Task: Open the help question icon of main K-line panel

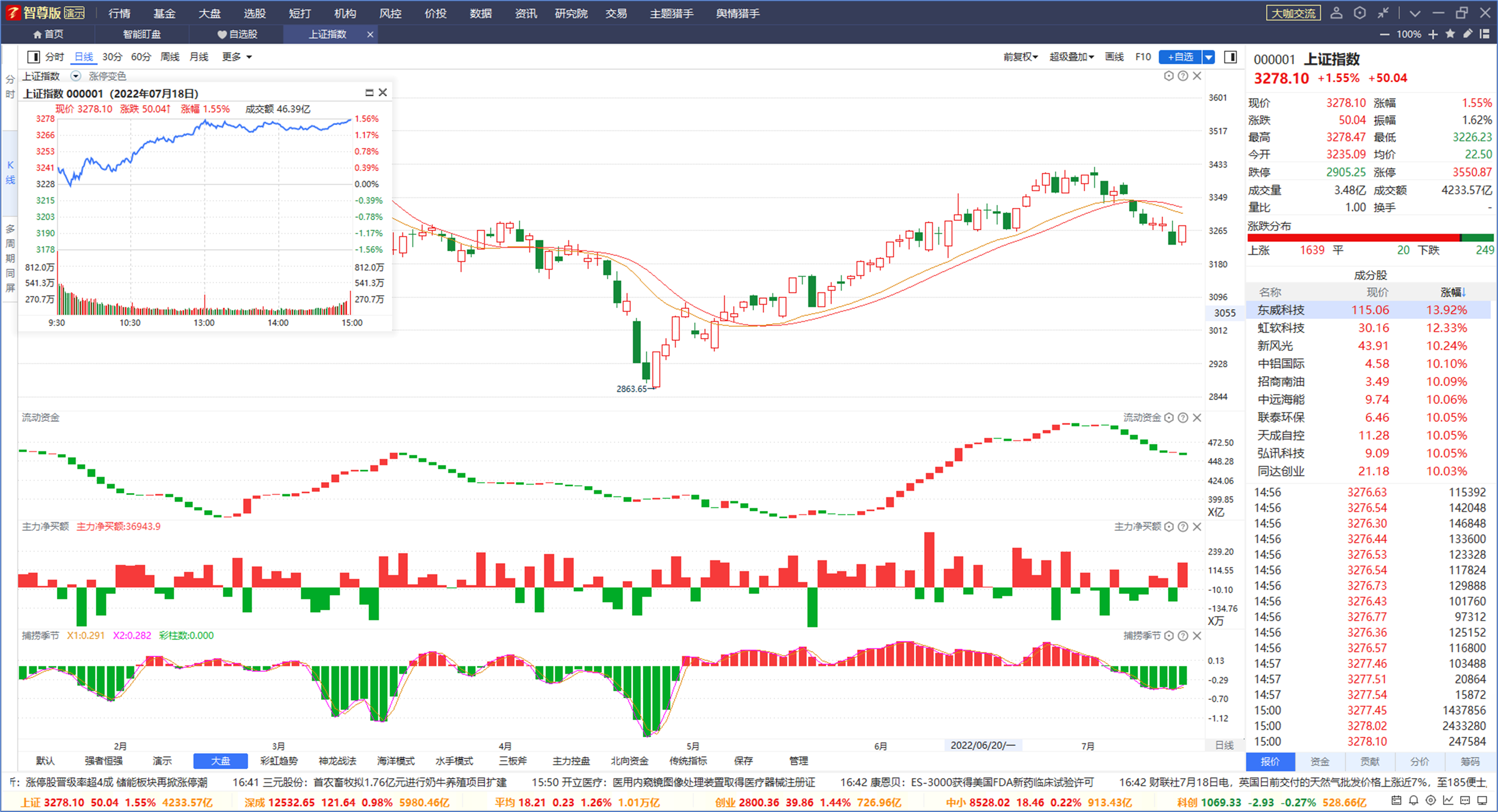Action: [x=1183, y=76]
